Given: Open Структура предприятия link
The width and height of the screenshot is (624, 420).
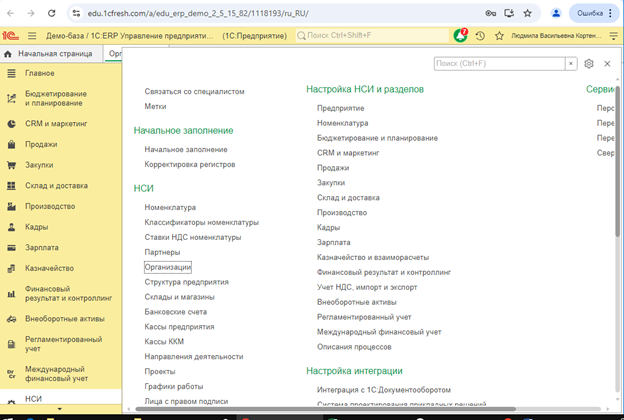Looking at the screenshot, I should (186, 282).
